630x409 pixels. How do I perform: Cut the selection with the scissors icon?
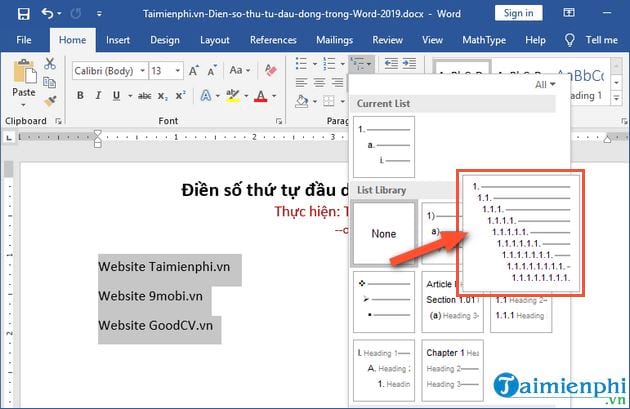(x=50, y=64)
